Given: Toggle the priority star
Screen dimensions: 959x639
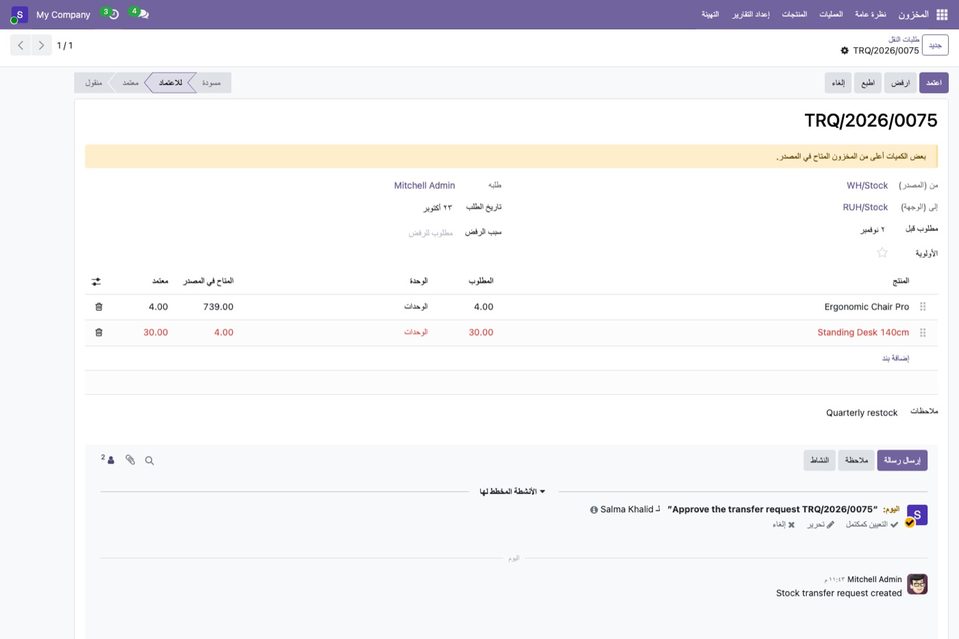Looking at the screenshot, I should 882,253.
